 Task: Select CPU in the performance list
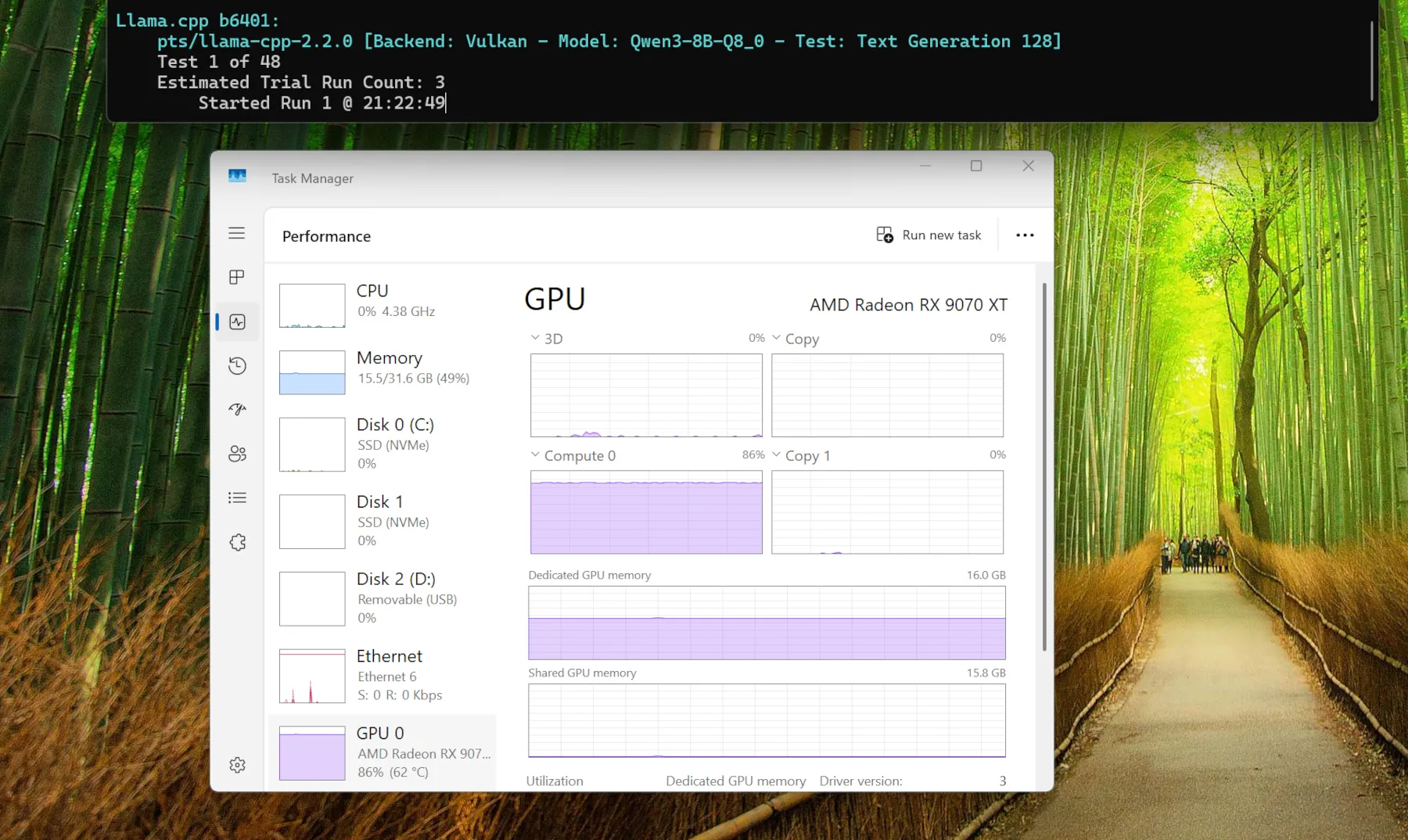[383, 301]
